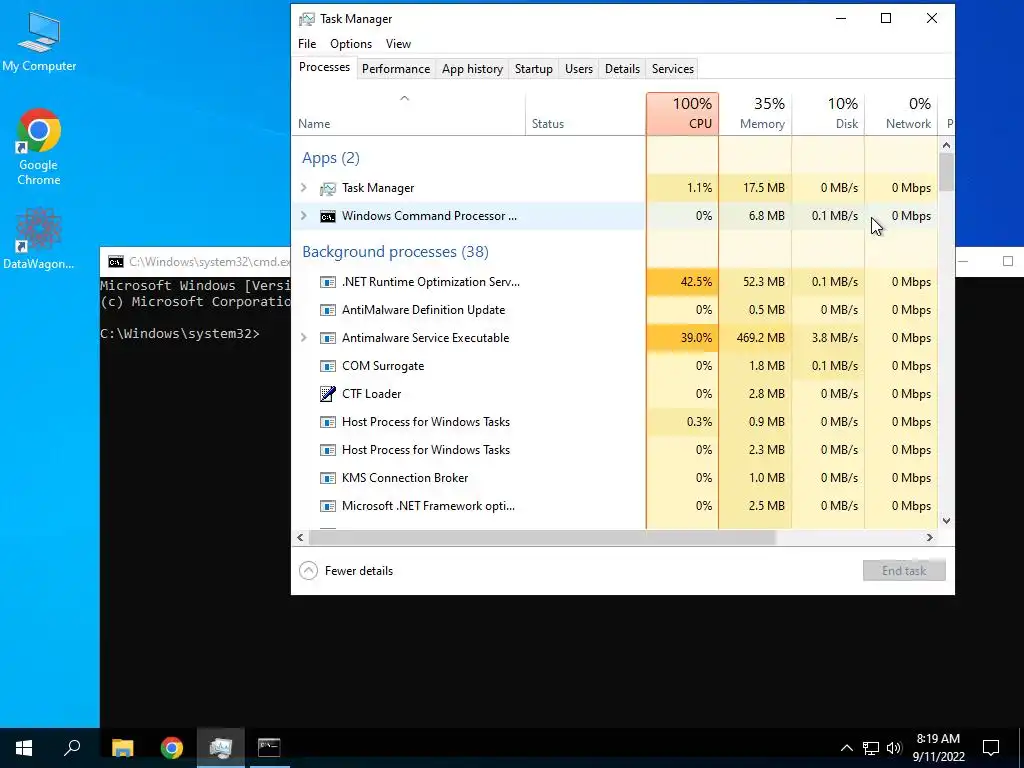1024x768 pixels.
Task: Click cmd window prompt C:\Windows\system32>
Action: point(180,334)
